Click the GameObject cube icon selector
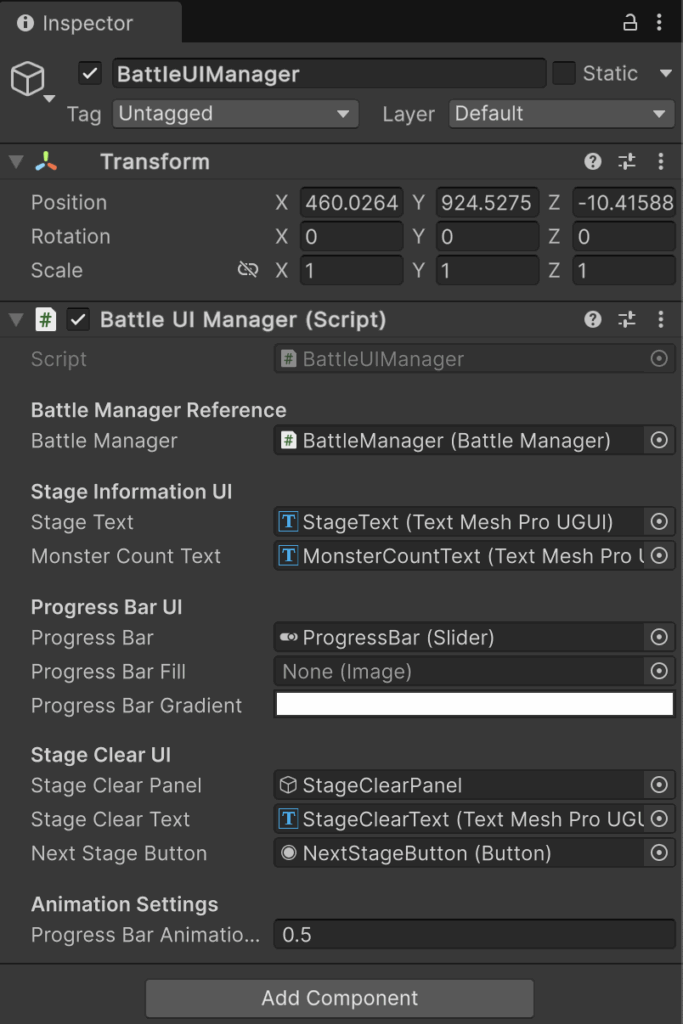 click(31, 81)
